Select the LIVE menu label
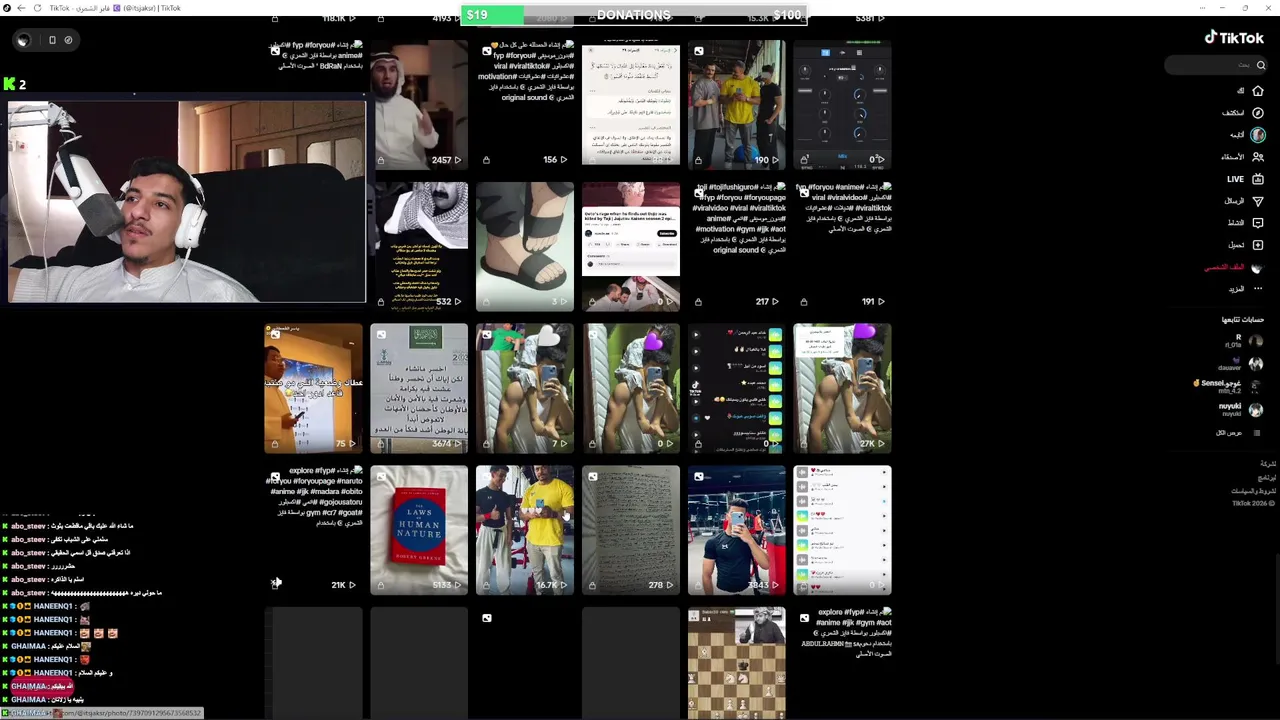1280x720 pixels. (x=1235, y=179)
